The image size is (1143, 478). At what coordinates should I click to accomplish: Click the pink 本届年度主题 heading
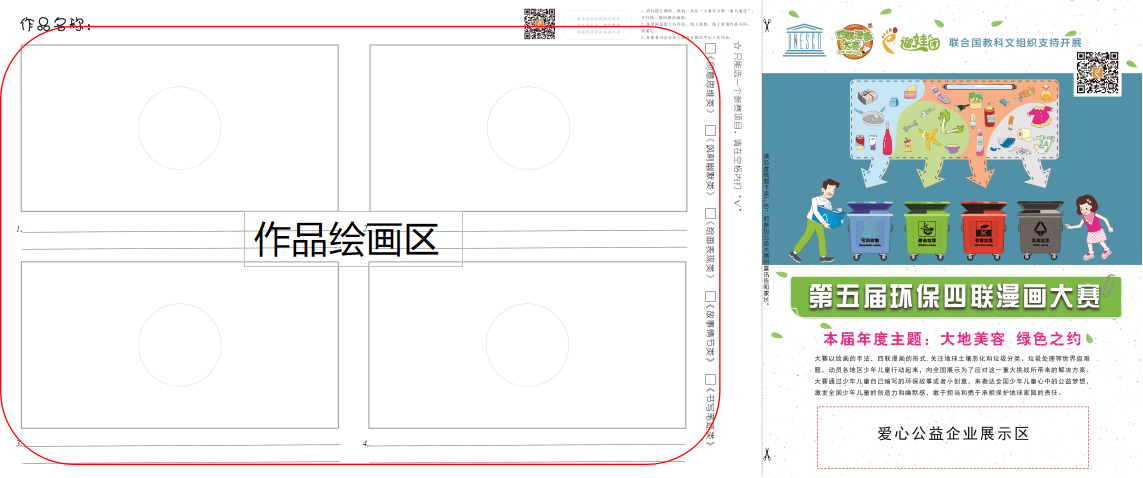[x=951, y=339]
